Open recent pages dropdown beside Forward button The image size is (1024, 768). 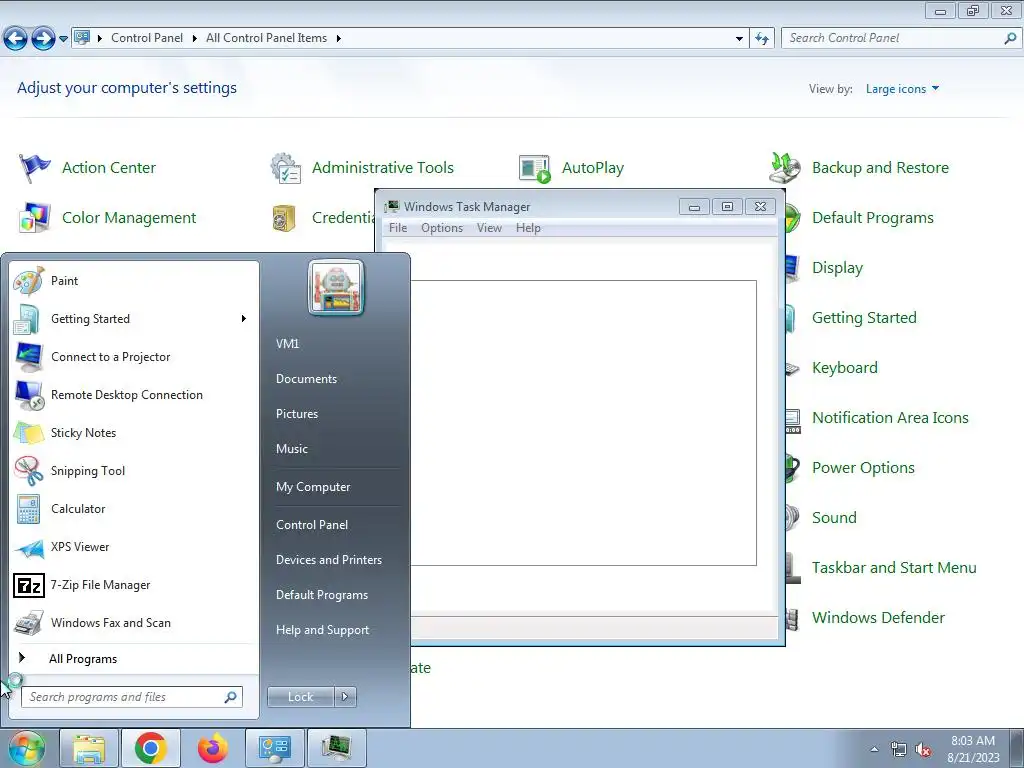63,39
